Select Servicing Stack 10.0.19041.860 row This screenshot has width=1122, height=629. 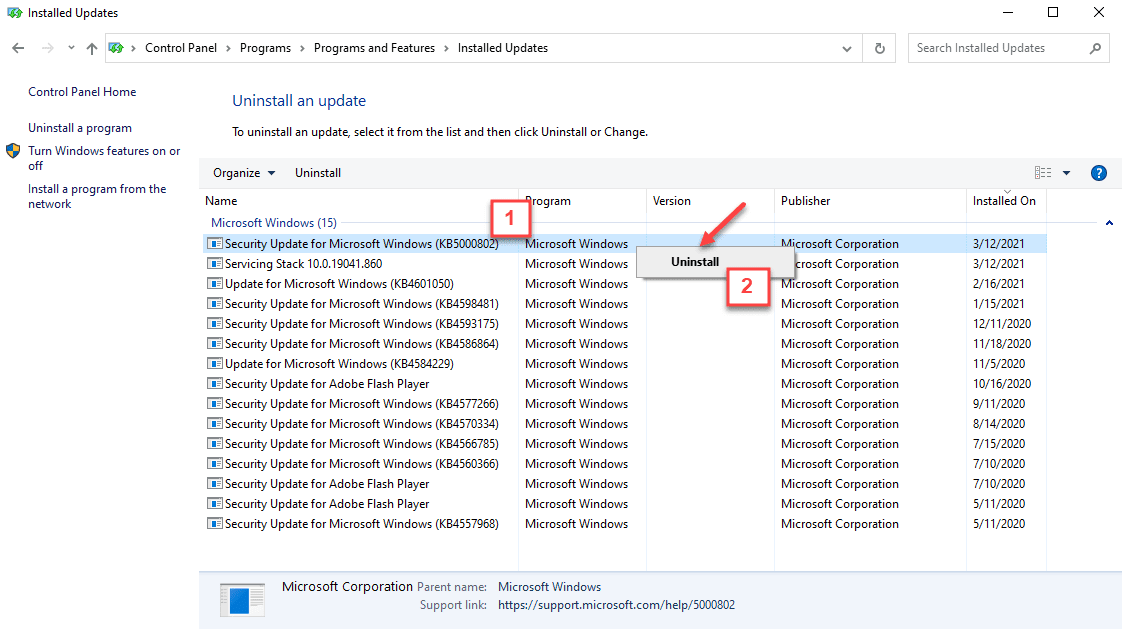(625, 264)
